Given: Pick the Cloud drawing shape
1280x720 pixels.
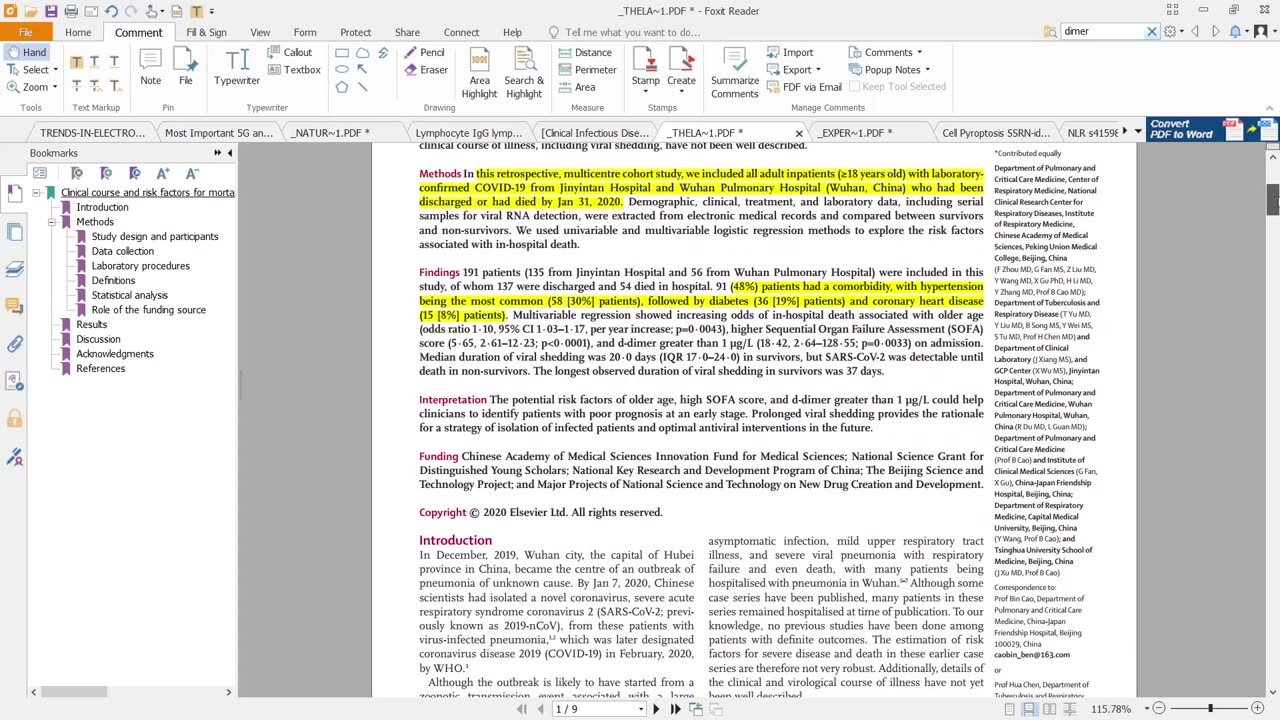Looking at the screenshot, I should 362,52.
